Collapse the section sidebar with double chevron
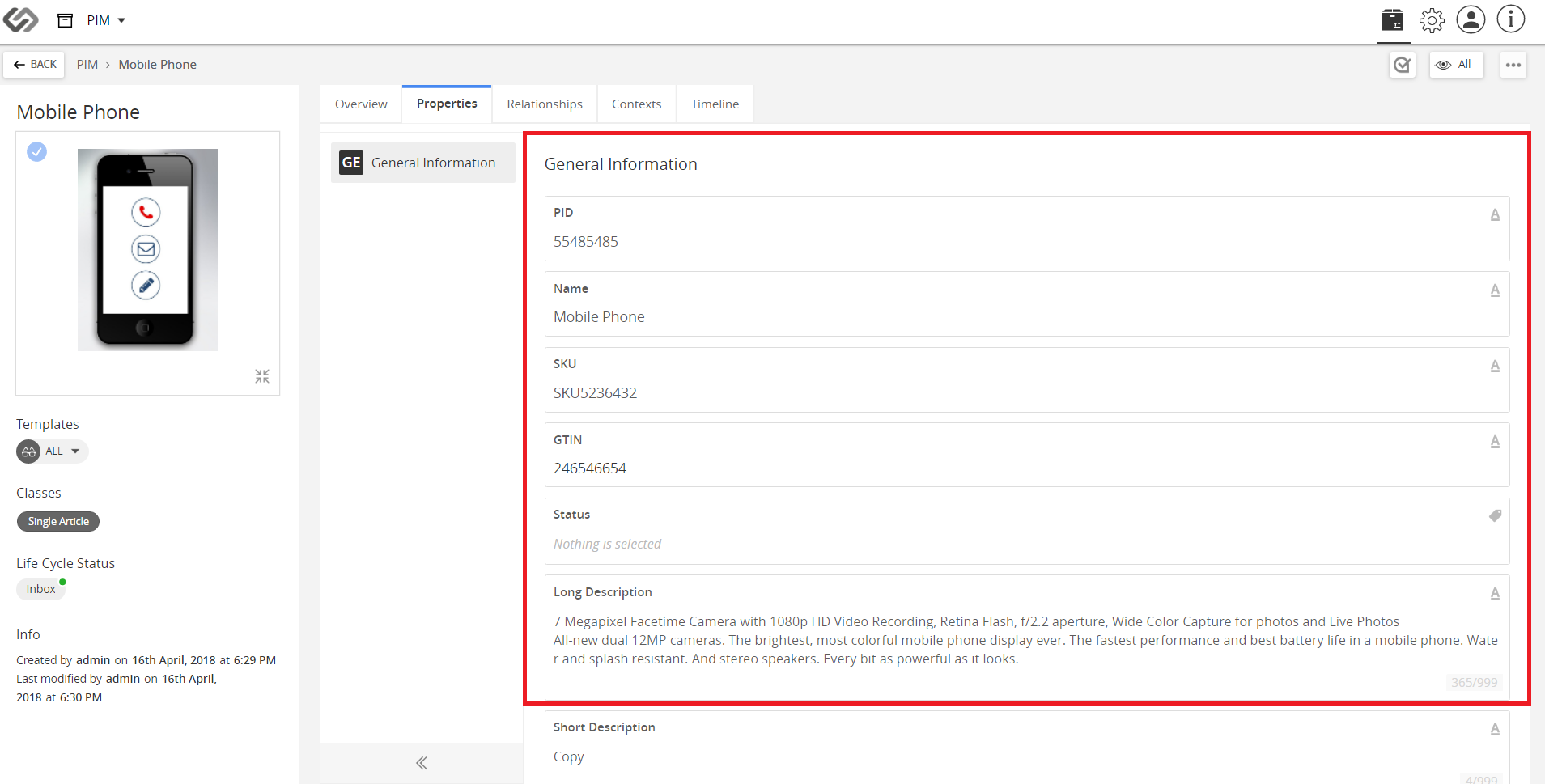Viewport: 1545px width, 784px height. pos(422,763)
